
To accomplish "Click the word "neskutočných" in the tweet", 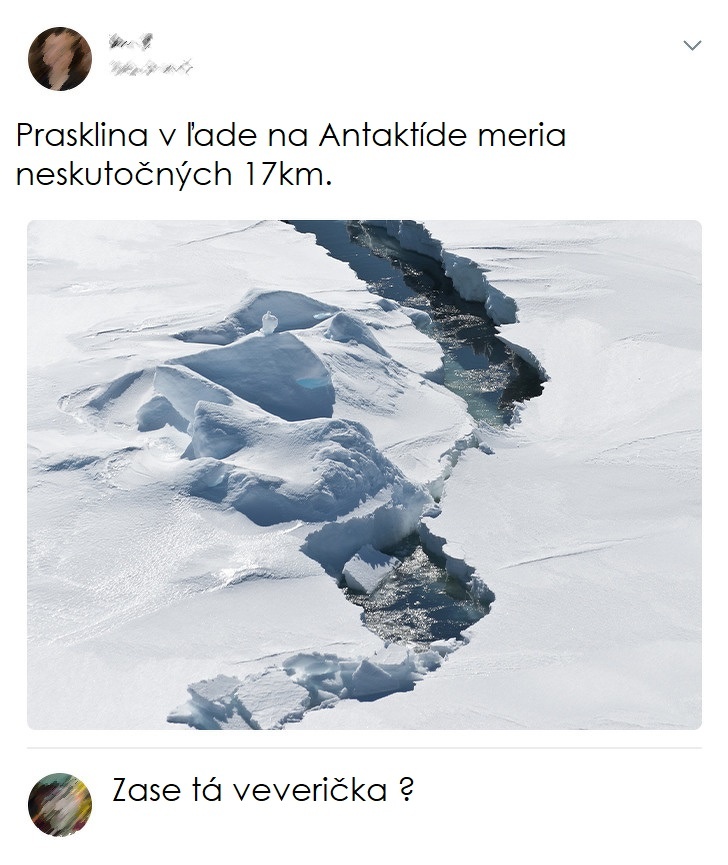I will click(x=123, y=174).
